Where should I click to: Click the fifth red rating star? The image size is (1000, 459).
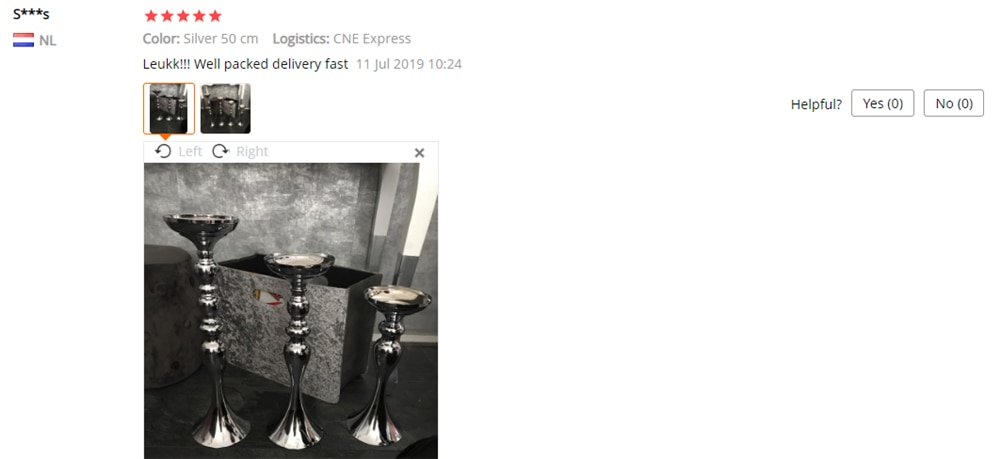coord(216,16)
